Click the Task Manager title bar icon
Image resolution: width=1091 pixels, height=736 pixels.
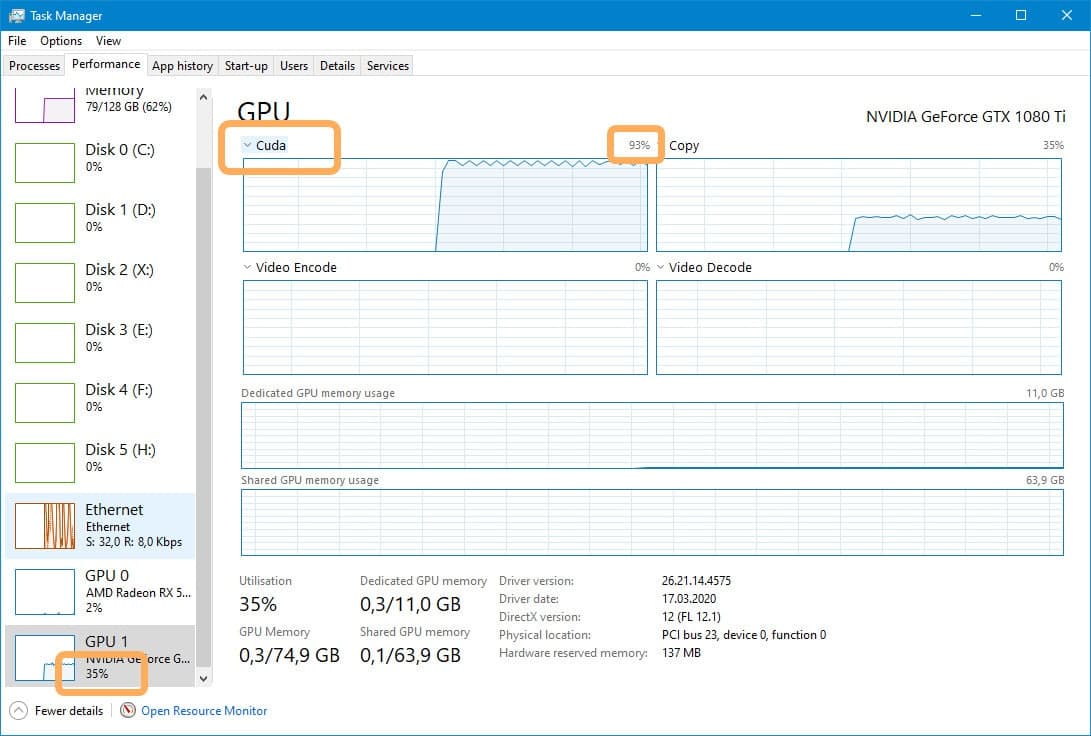[x=17, y=15]
